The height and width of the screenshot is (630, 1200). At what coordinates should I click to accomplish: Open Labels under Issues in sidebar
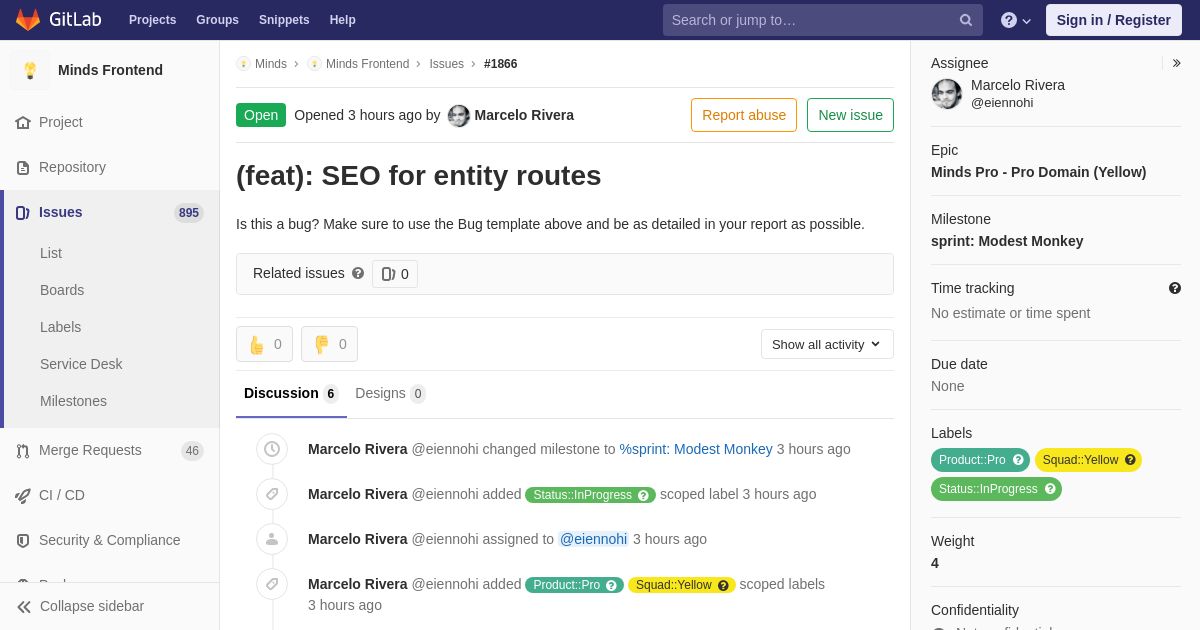[60, 327]
